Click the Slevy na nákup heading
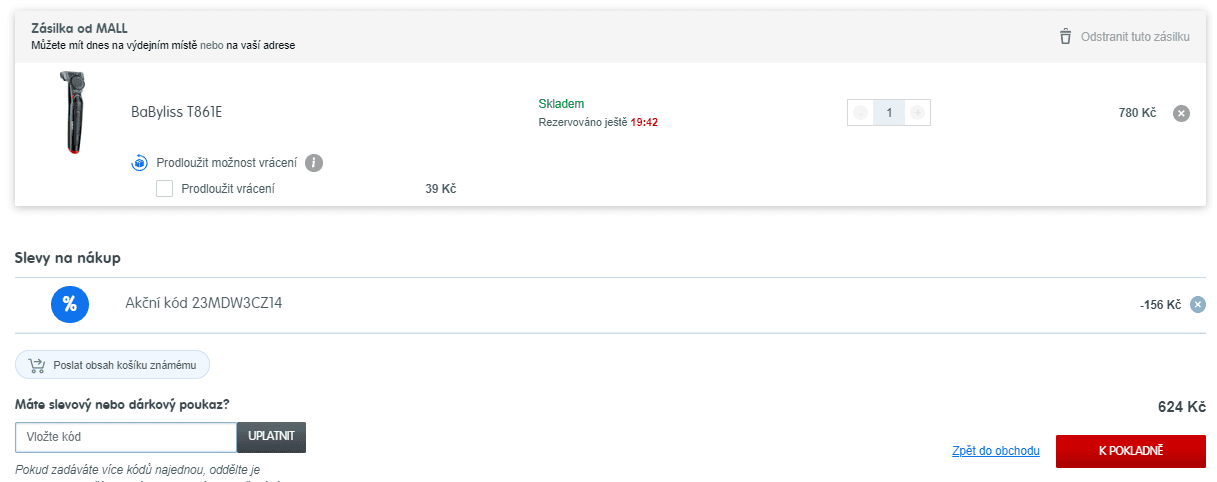1217x482 pixels. (68, 258)
